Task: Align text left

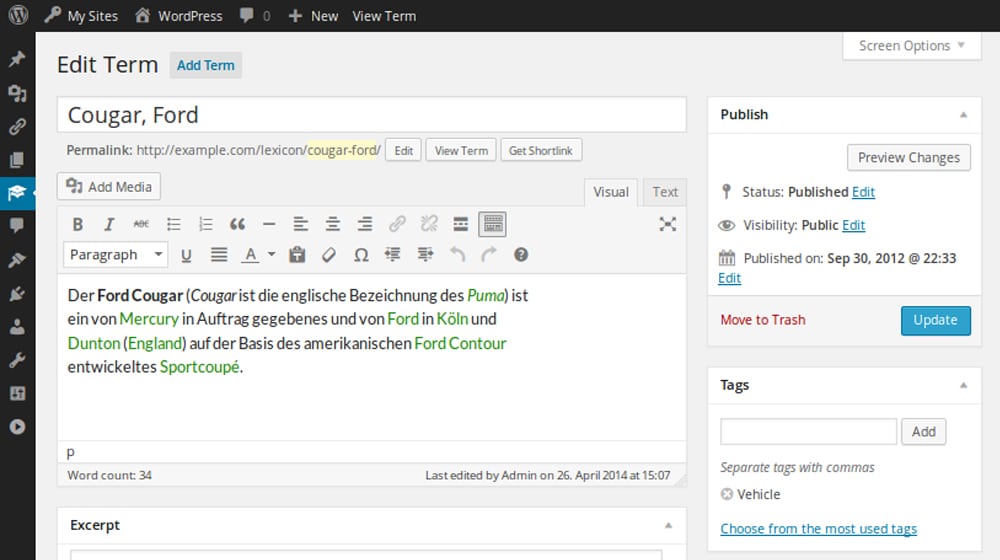Action: pos(300,224)
